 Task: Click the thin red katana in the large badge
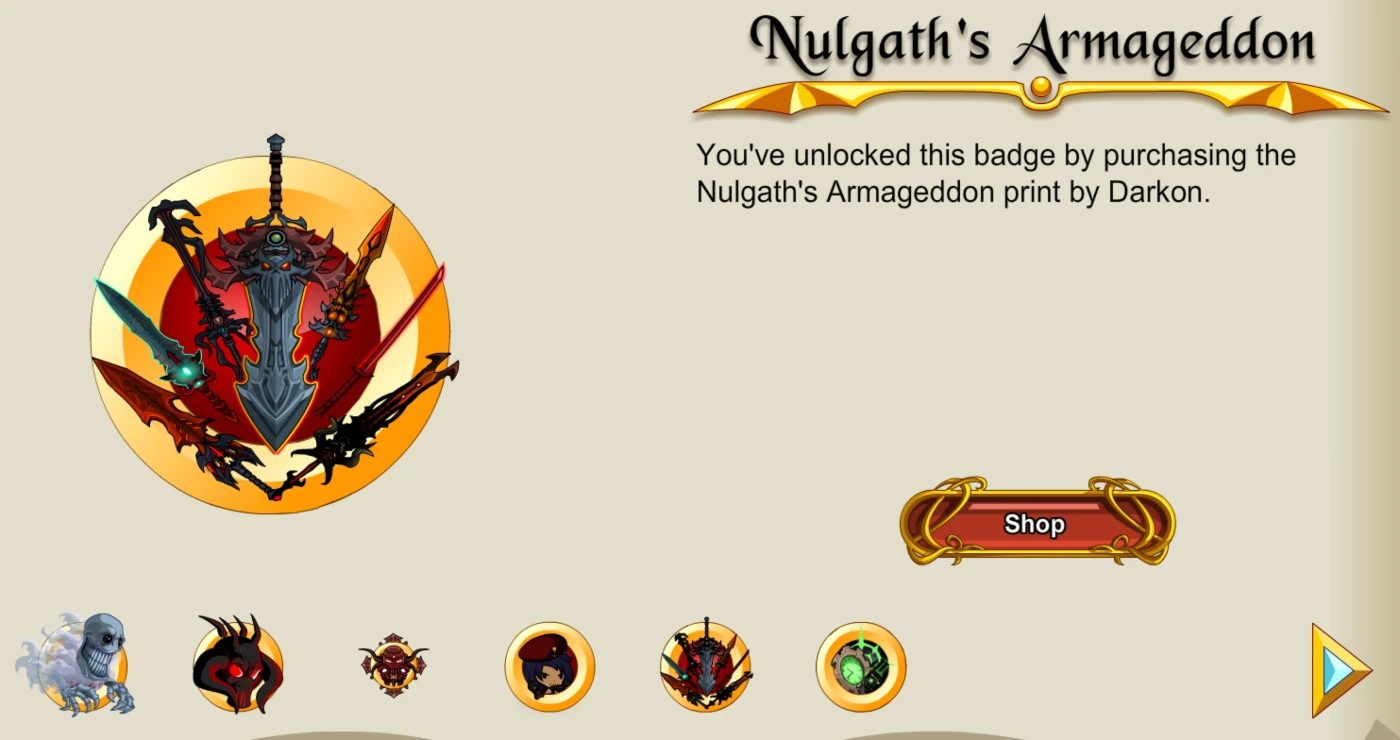(382, 340)
